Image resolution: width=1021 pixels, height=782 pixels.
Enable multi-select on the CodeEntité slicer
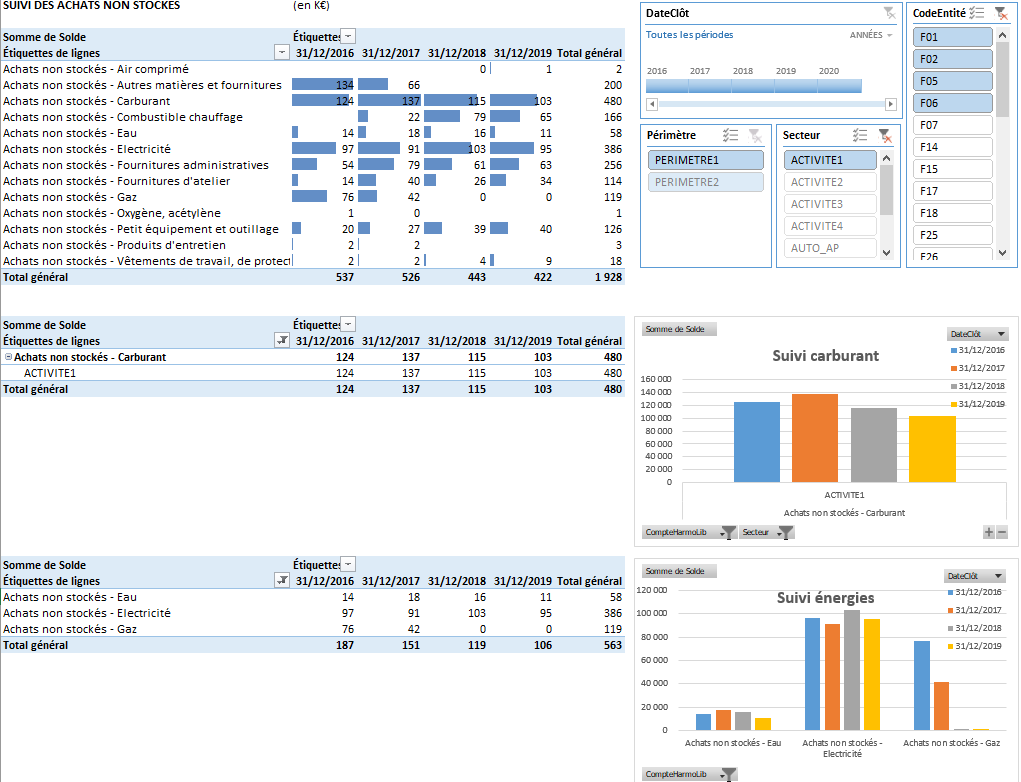click(x=976, y=13)
